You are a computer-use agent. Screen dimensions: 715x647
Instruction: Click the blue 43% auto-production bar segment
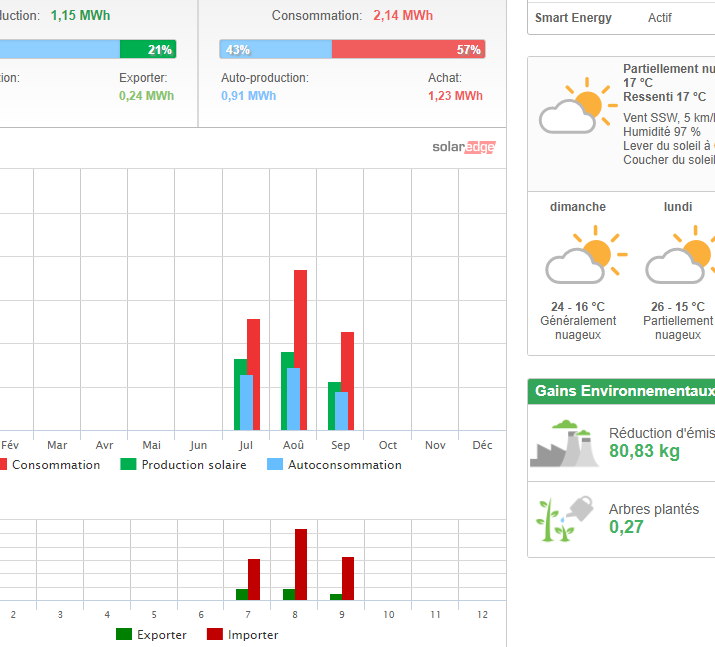[276, 49]
